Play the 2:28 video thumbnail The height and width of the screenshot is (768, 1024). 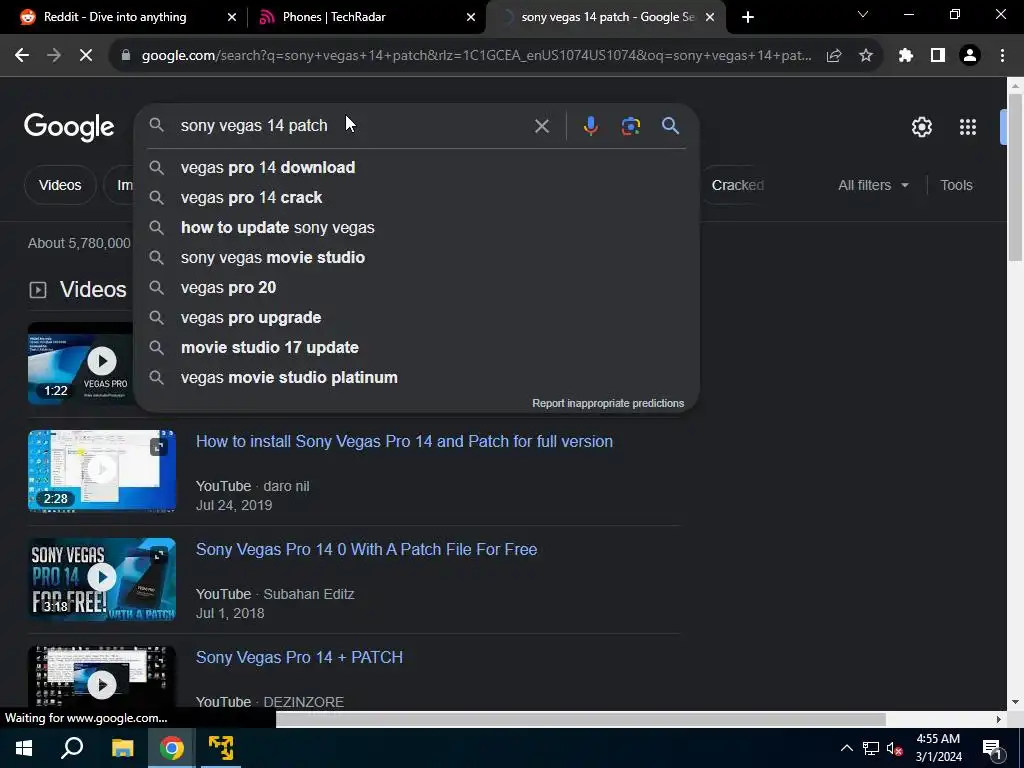pyautogui.click(x=102, y=470)
